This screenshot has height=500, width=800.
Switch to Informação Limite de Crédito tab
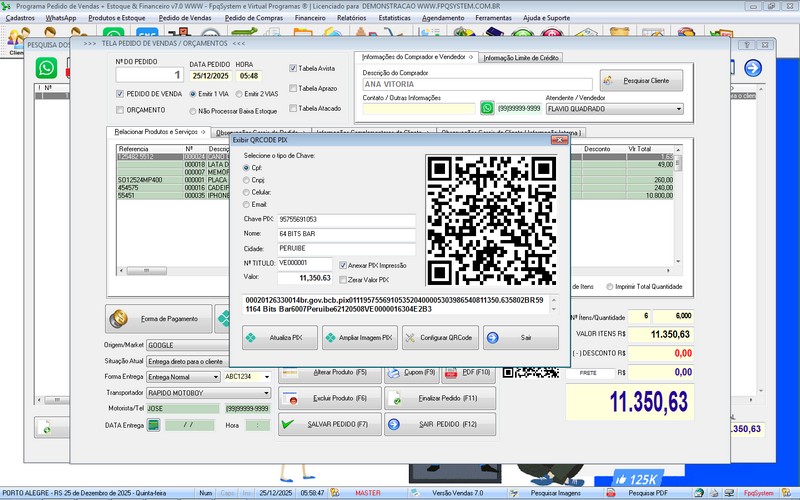pos(521,58)
